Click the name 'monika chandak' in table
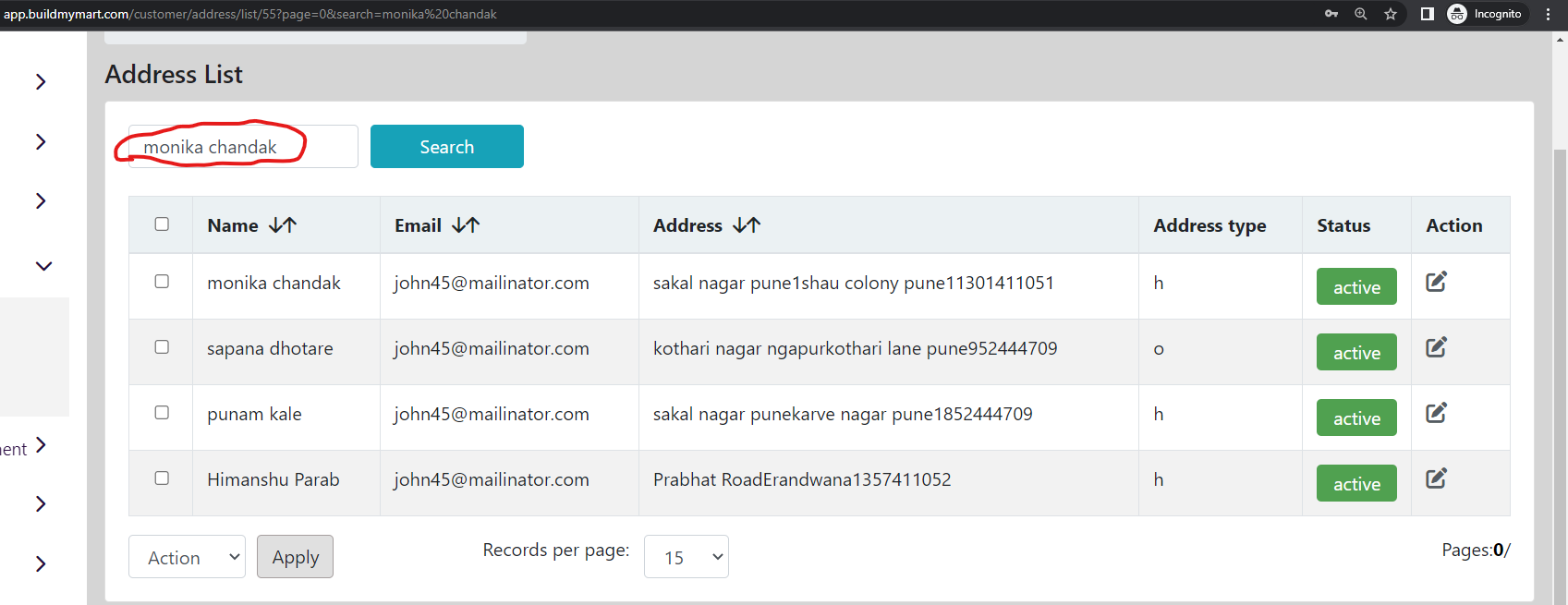Image resolution: width=1568 pixels, height=605 pixels. coord(273,283)
